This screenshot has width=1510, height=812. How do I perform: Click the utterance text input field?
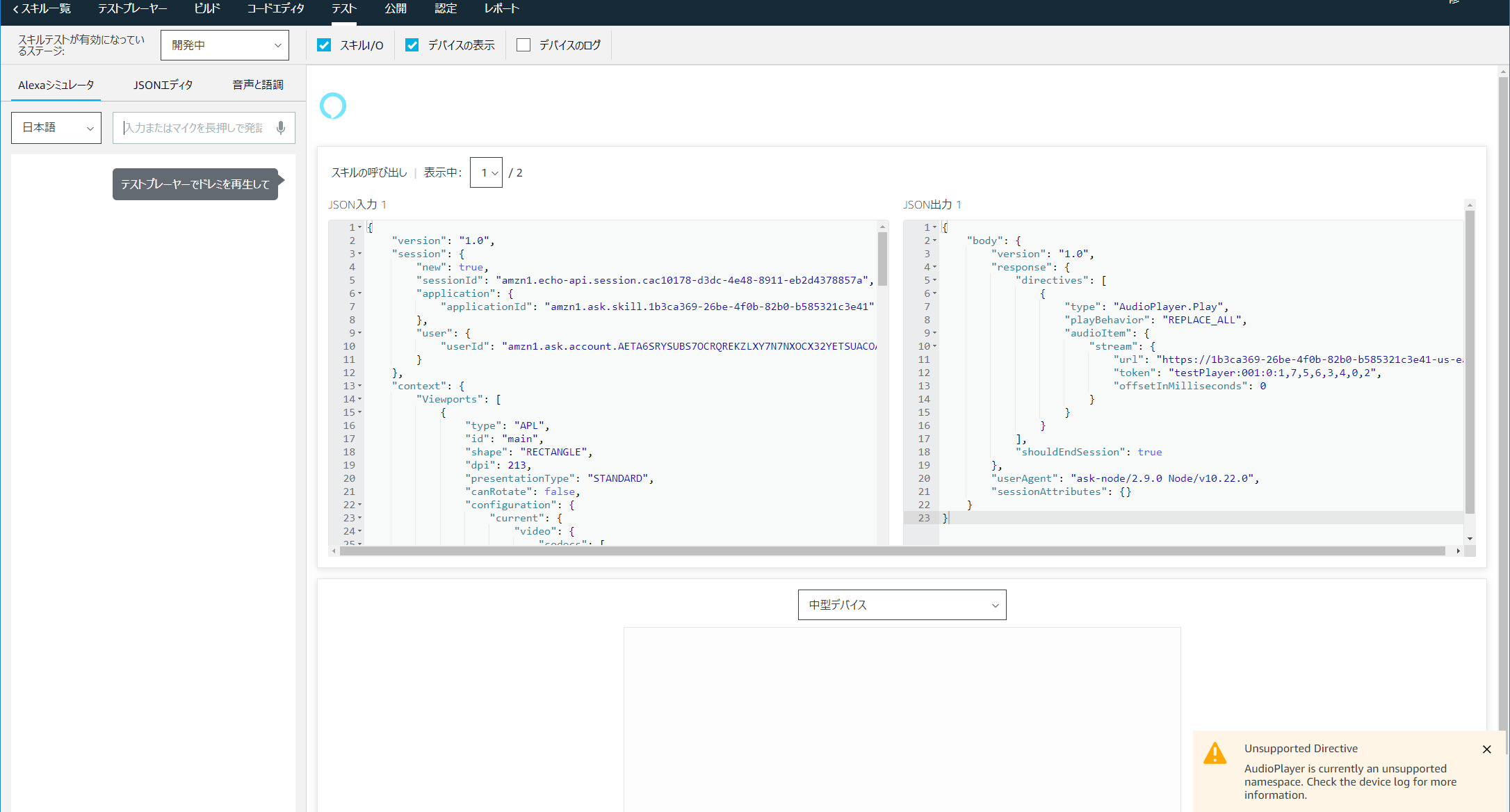193,128
